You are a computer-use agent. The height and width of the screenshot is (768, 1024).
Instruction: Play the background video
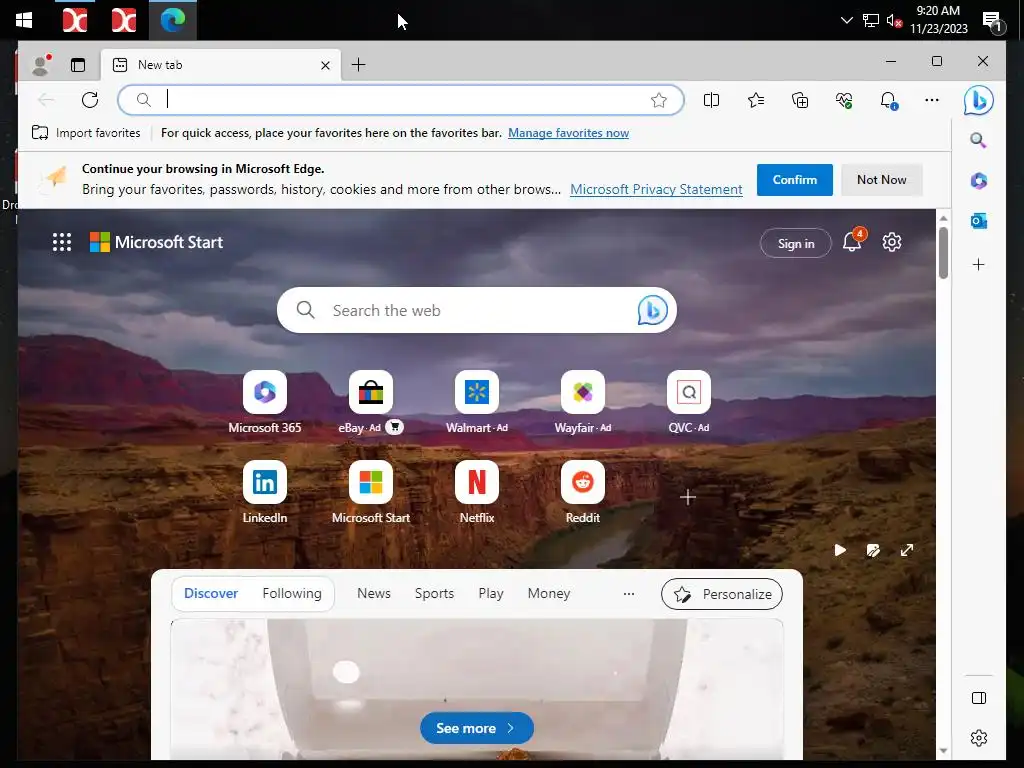tap(840, 551)
